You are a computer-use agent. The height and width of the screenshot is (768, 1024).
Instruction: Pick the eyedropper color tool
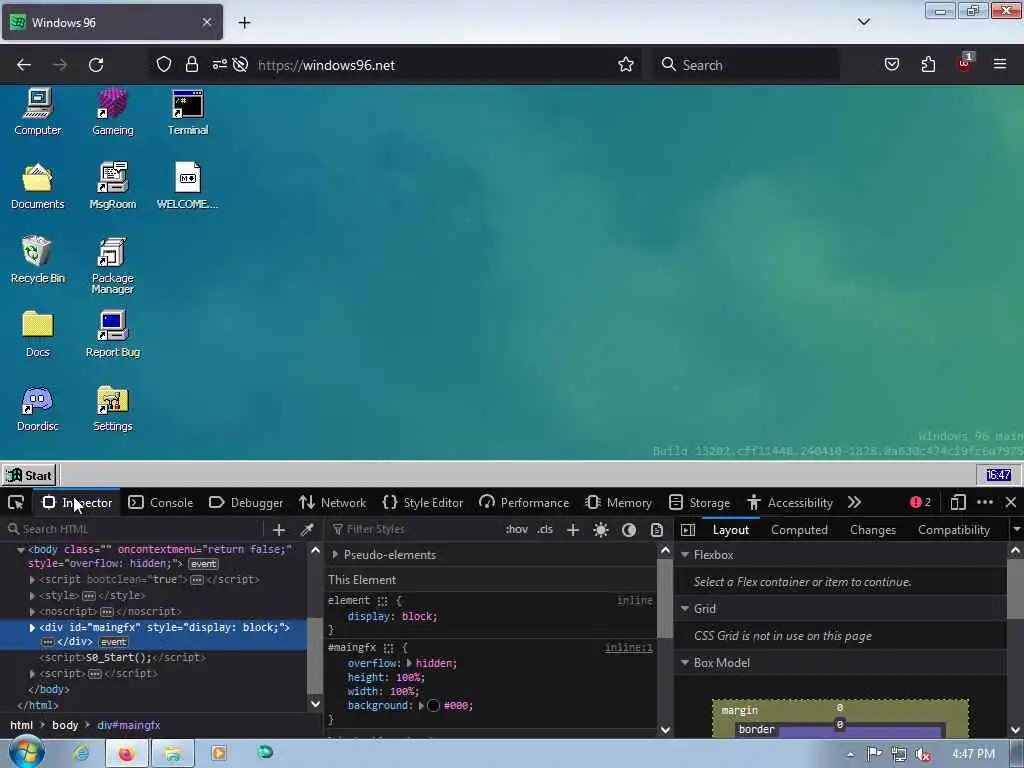pyautogui.click(x=307, y=529)
